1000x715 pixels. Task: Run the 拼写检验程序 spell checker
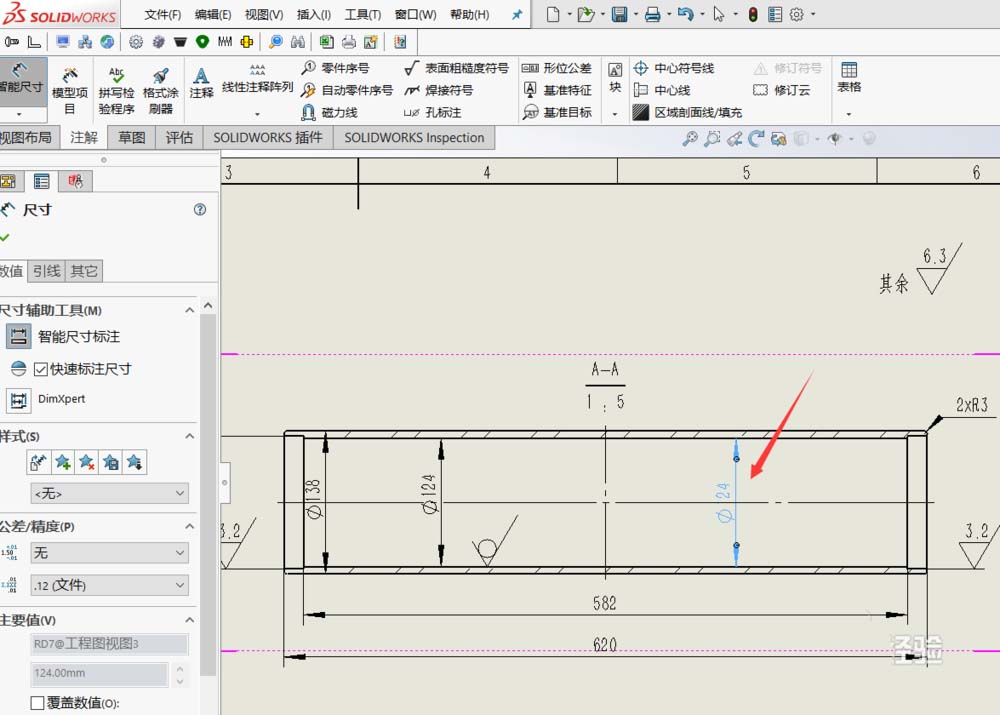point(116,90)
